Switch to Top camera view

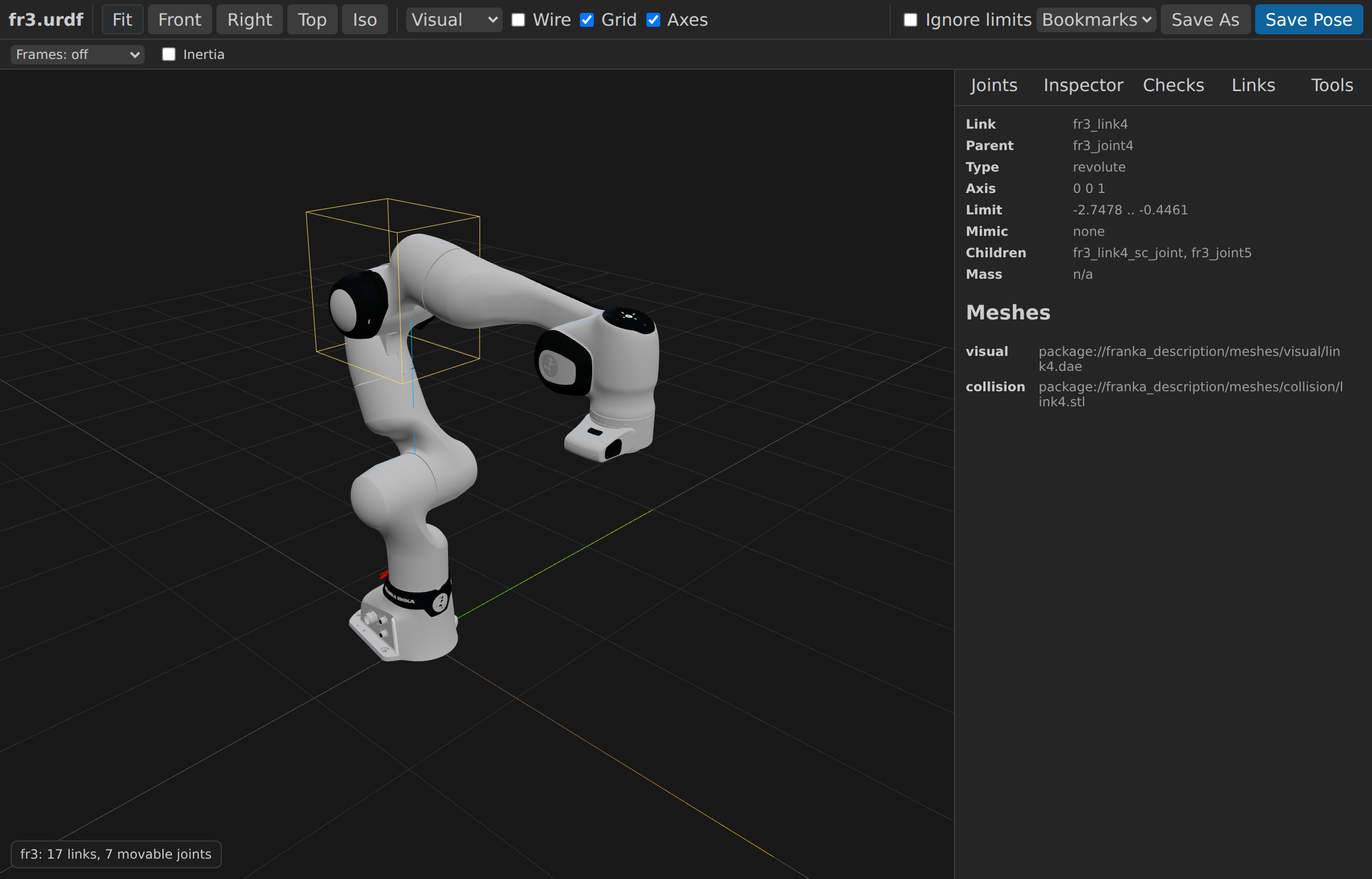click(312, 19)
